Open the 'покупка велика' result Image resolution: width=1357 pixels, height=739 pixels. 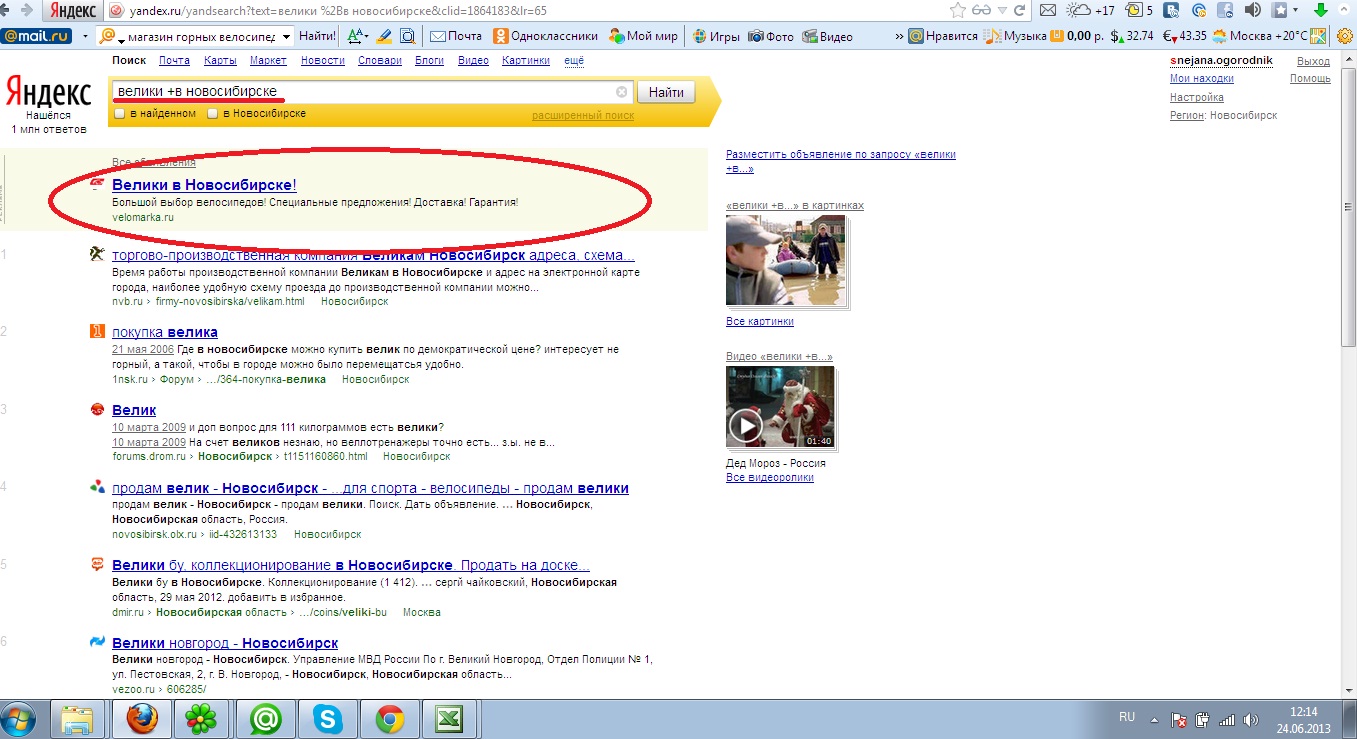coord(165,332)
